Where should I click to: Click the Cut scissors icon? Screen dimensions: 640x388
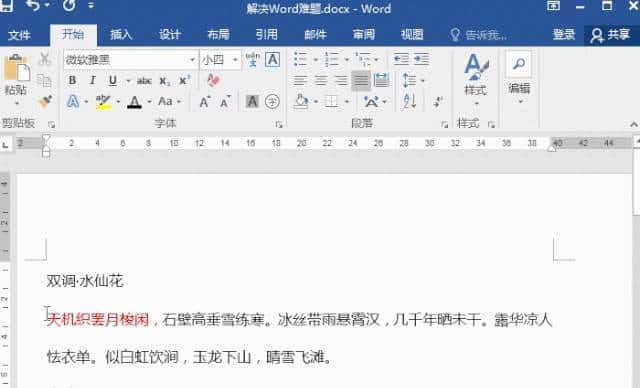click(x=44, y=60)
